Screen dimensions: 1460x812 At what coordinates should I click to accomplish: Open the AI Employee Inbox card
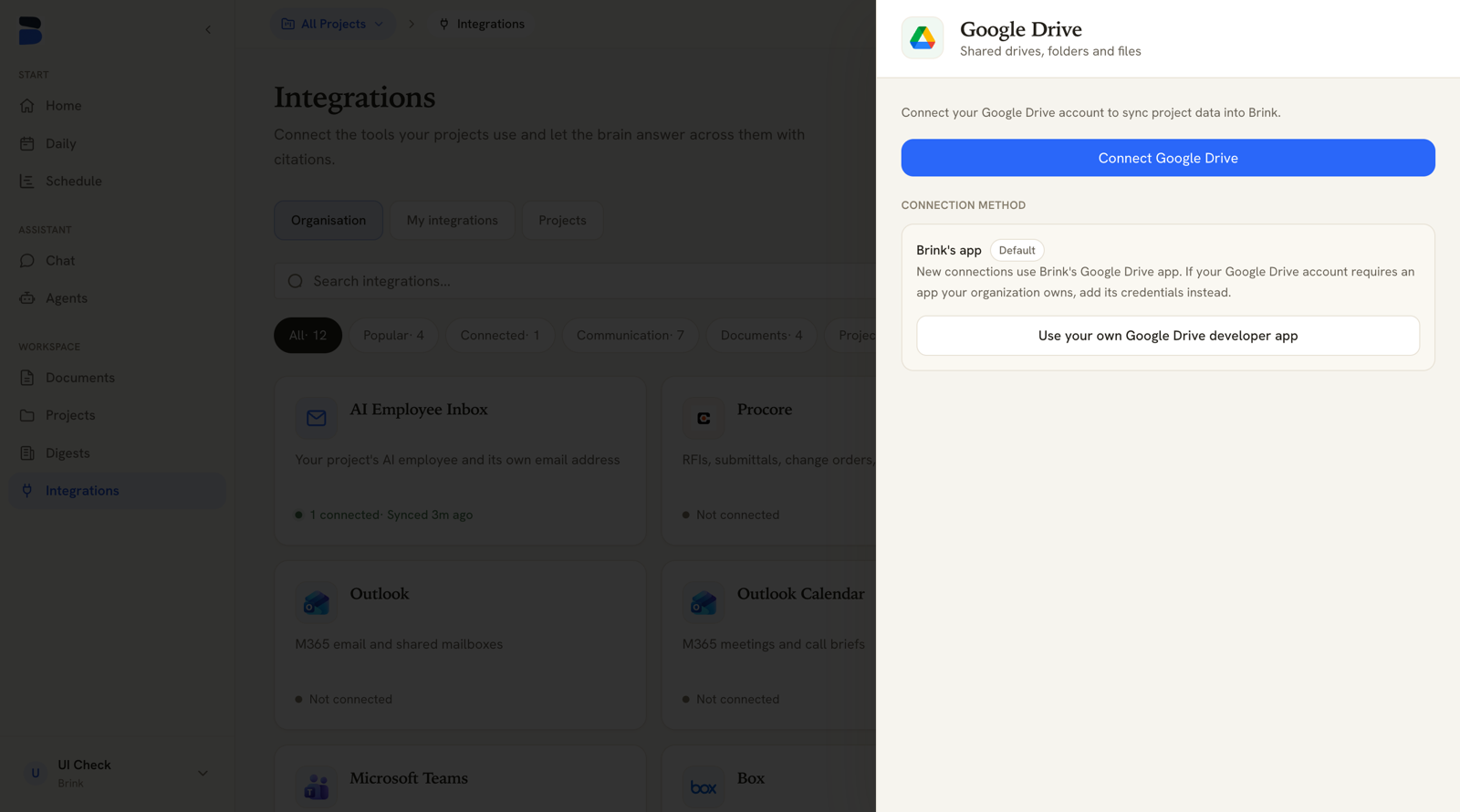(461, 461)
